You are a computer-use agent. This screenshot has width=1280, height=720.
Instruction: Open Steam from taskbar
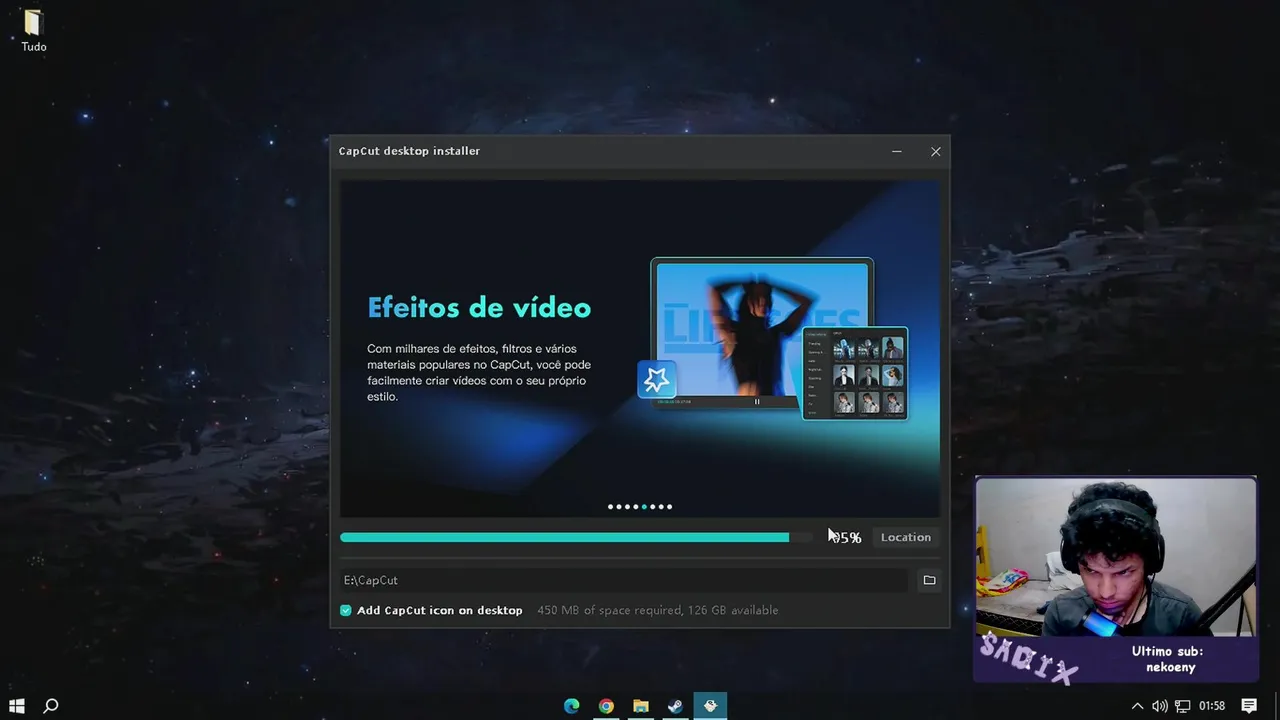pyautogui.click(x=675, y=706)
